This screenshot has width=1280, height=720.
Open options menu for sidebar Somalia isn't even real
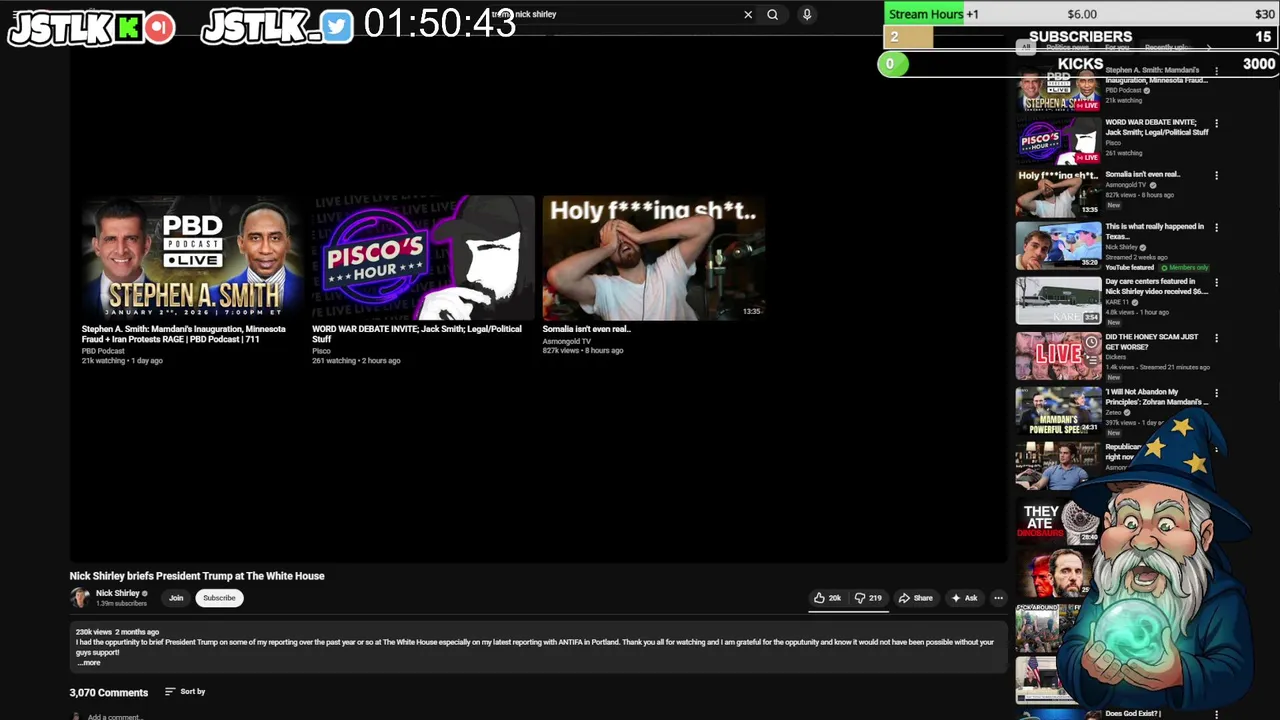click(1216, 175)
